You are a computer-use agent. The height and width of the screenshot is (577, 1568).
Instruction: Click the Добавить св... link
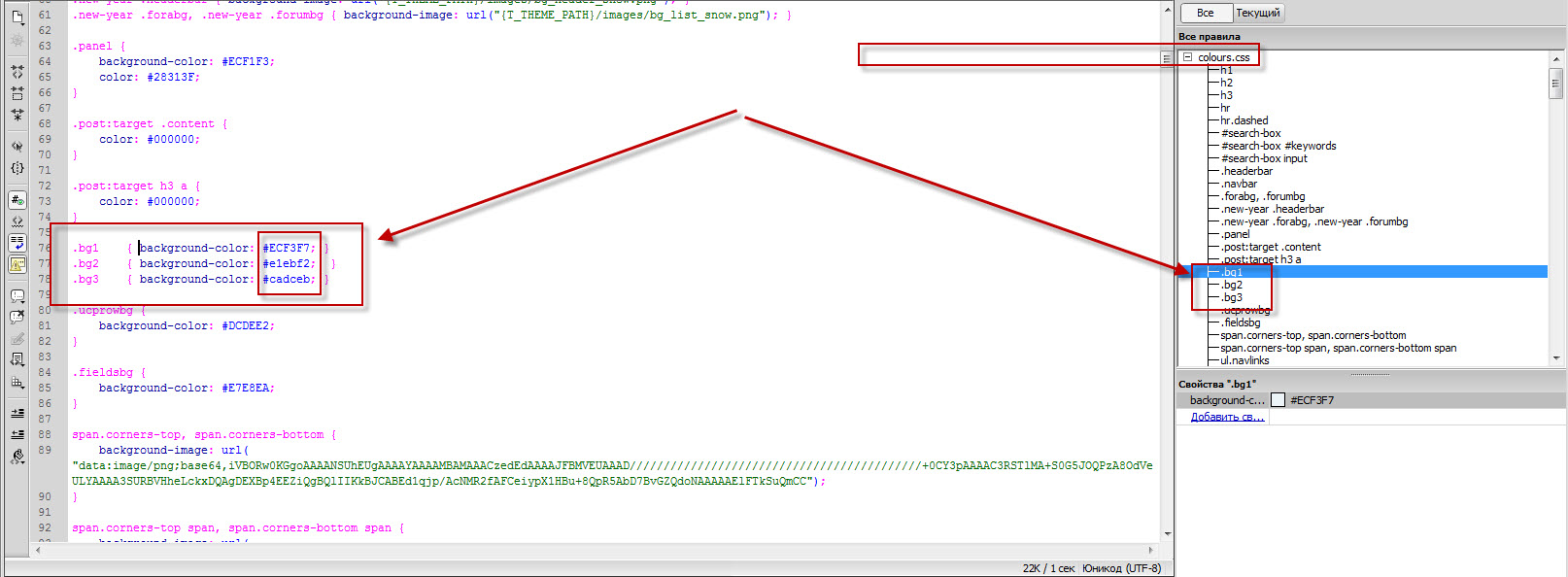click(x=1227, y=417)
